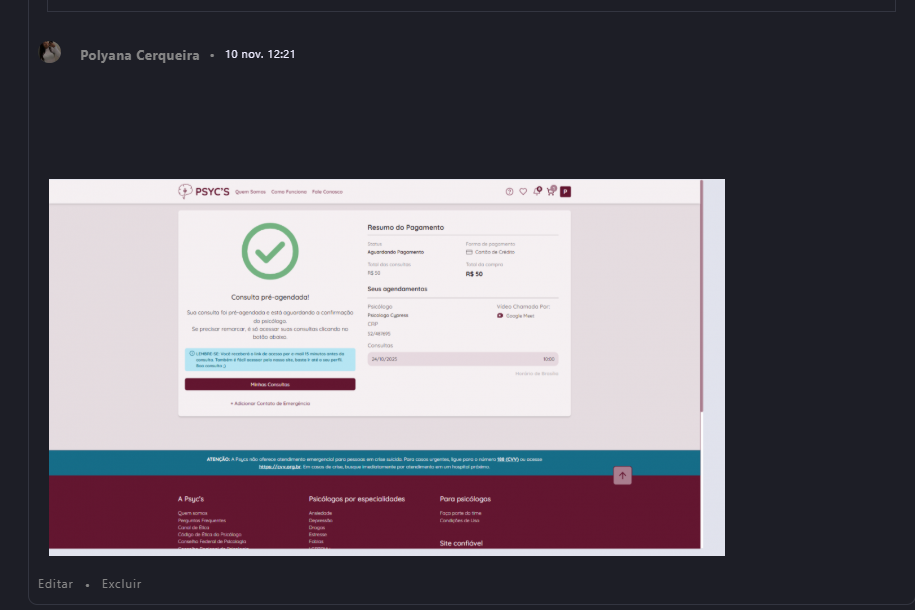
Task: Select the Como Funciona menu item
Action: point(288,191)
